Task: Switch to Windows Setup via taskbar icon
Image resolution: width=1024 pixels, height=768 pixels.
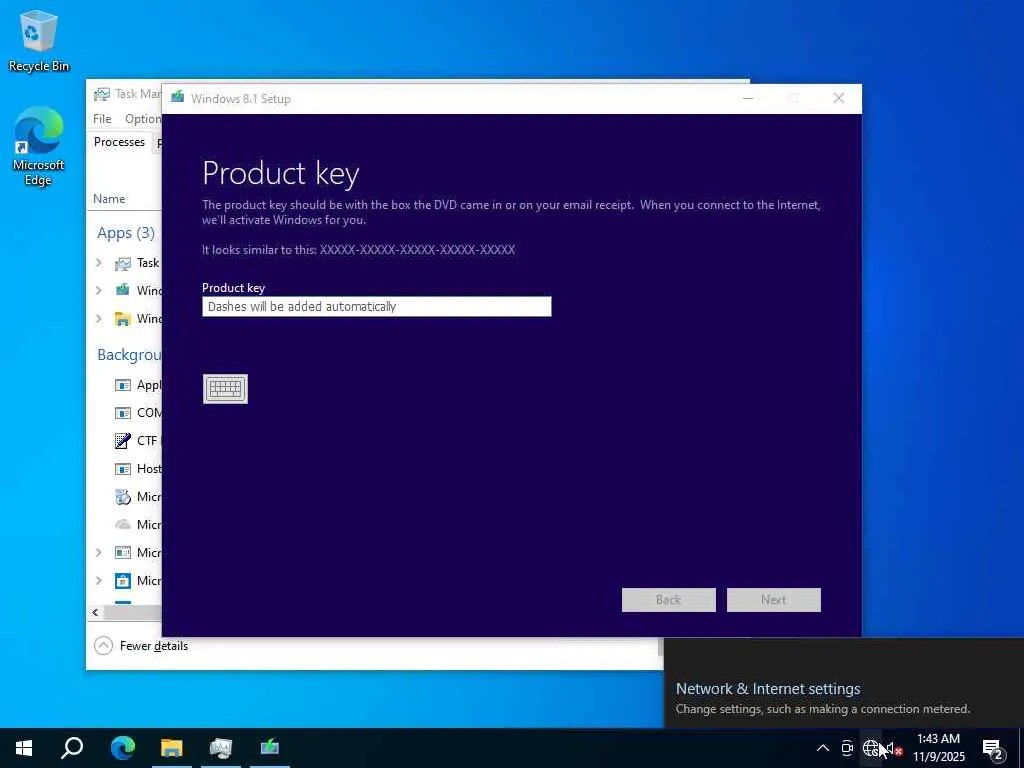Action: [x=270, y=748]
